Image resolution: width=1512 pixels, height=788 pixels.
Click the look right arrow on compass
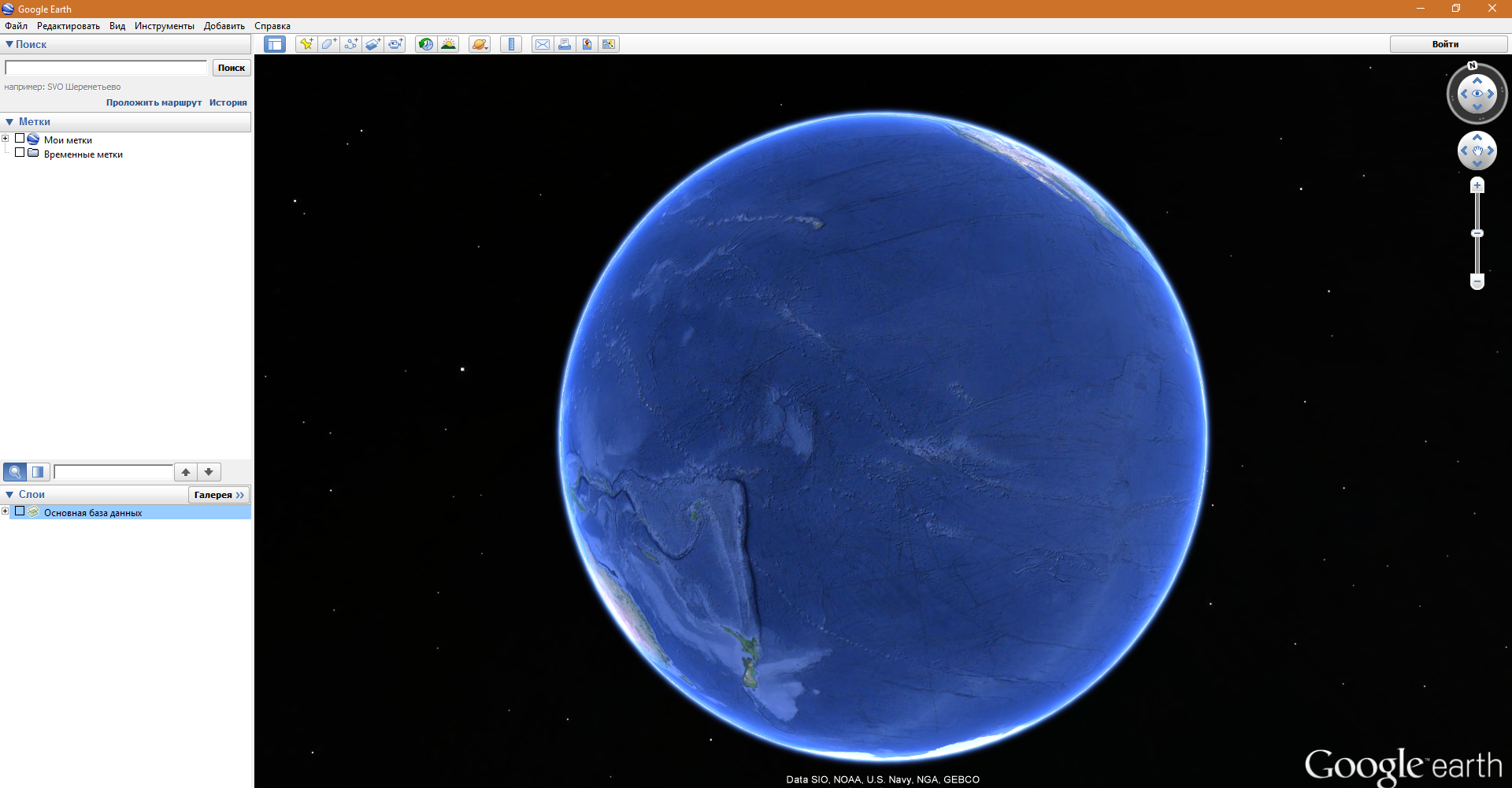(1491, 94)
